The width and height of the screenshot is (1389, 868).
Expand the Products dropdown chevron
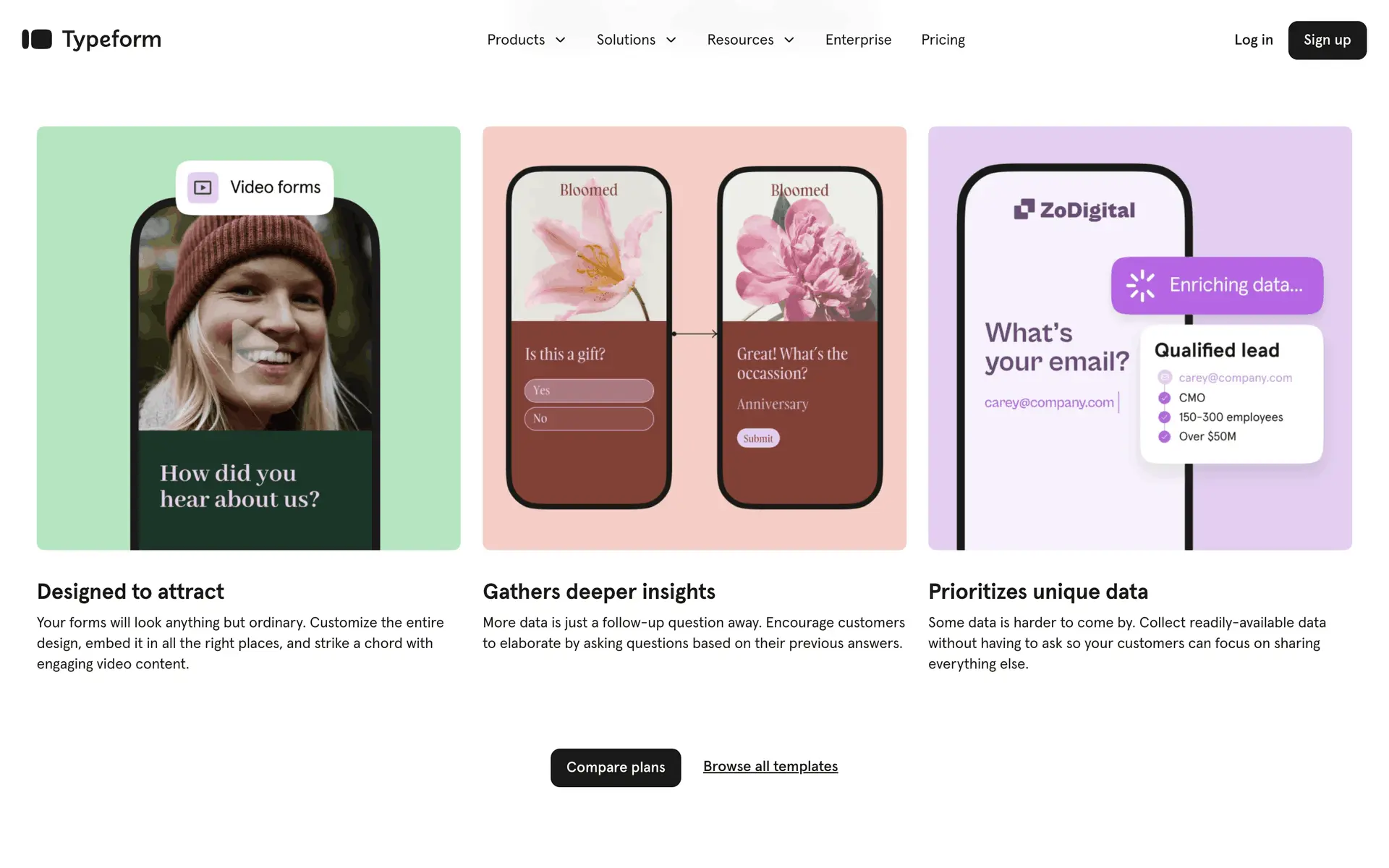pyautogui.click(x=560, y=41)
